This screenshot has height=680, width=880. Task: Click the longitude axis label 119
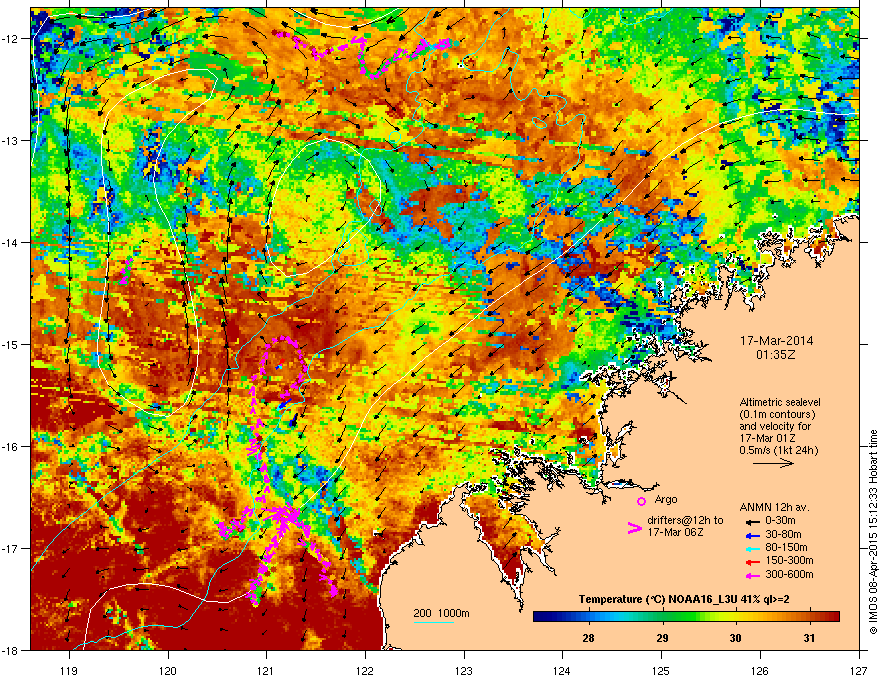(69, 670)
